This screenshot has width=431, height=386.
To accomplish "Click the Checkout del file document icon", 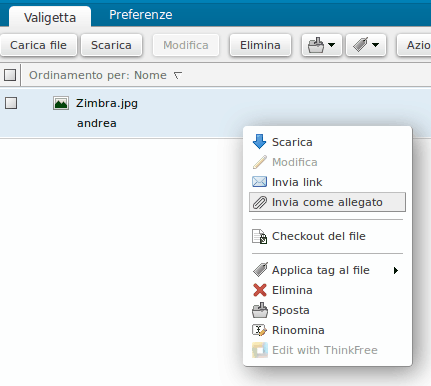I will [260, 236].
